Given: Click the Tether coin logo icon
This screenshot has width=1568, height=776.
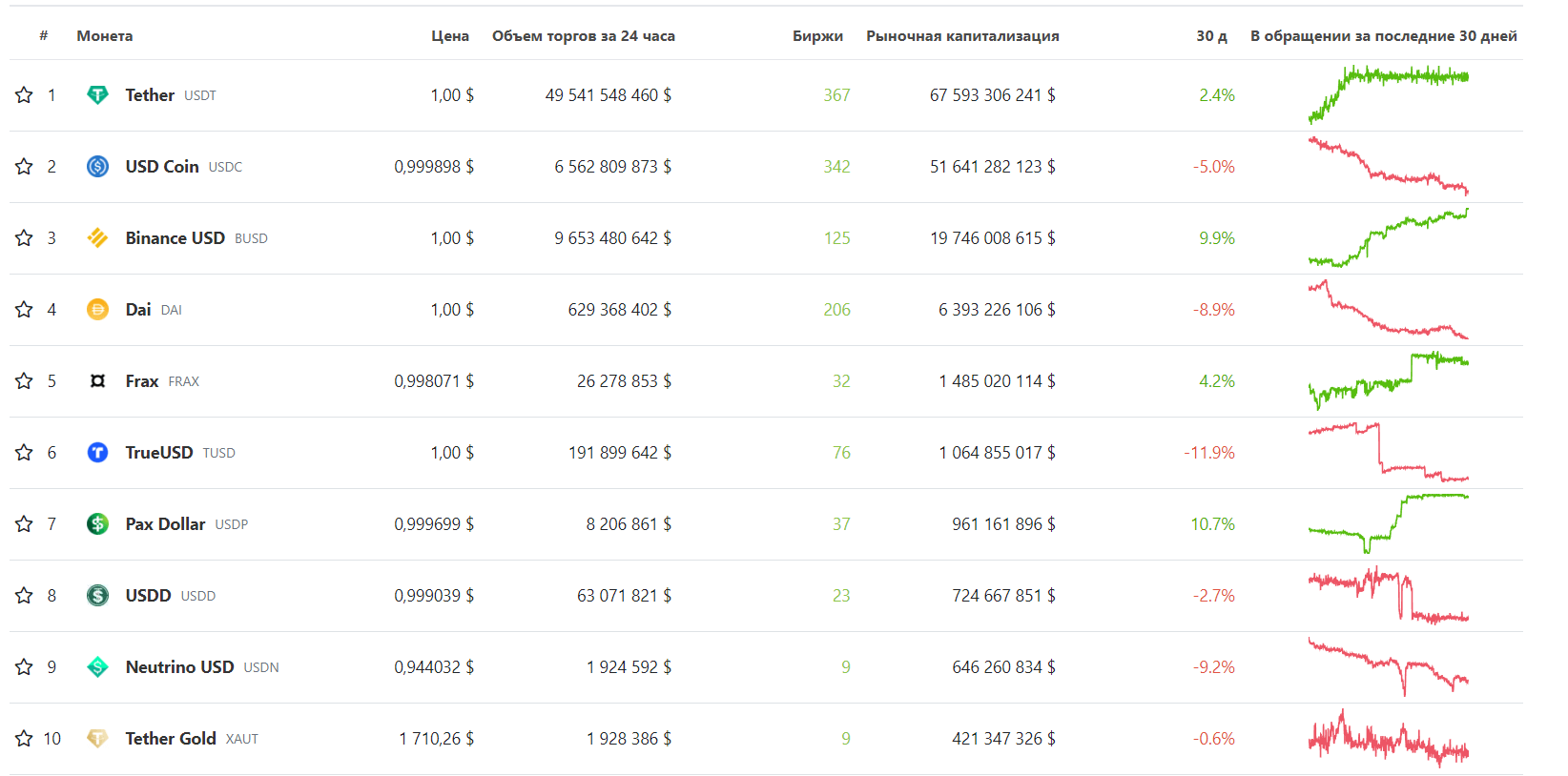Looking at the screenshot, I should tap(97, 95).
